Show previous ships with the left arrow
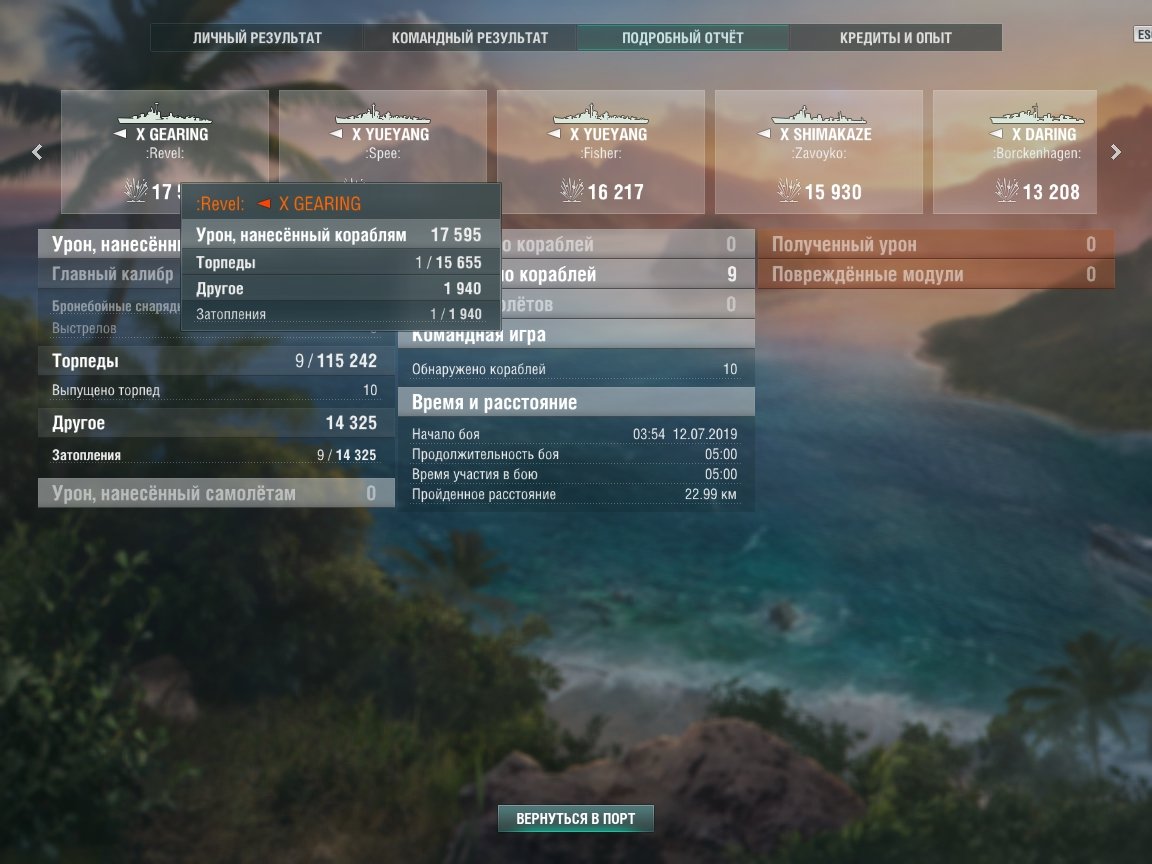The width and height of the screenshot is (1152, 864). [37, 152]
